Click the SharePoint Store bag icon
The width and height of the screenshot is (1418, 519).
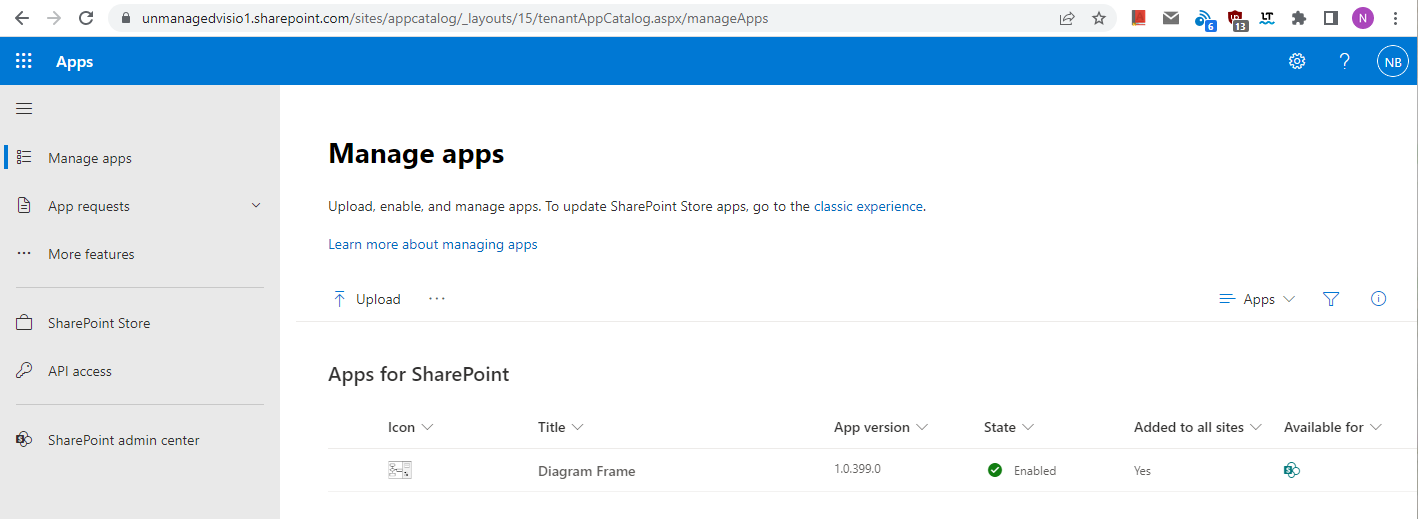[x=25, y=323]
